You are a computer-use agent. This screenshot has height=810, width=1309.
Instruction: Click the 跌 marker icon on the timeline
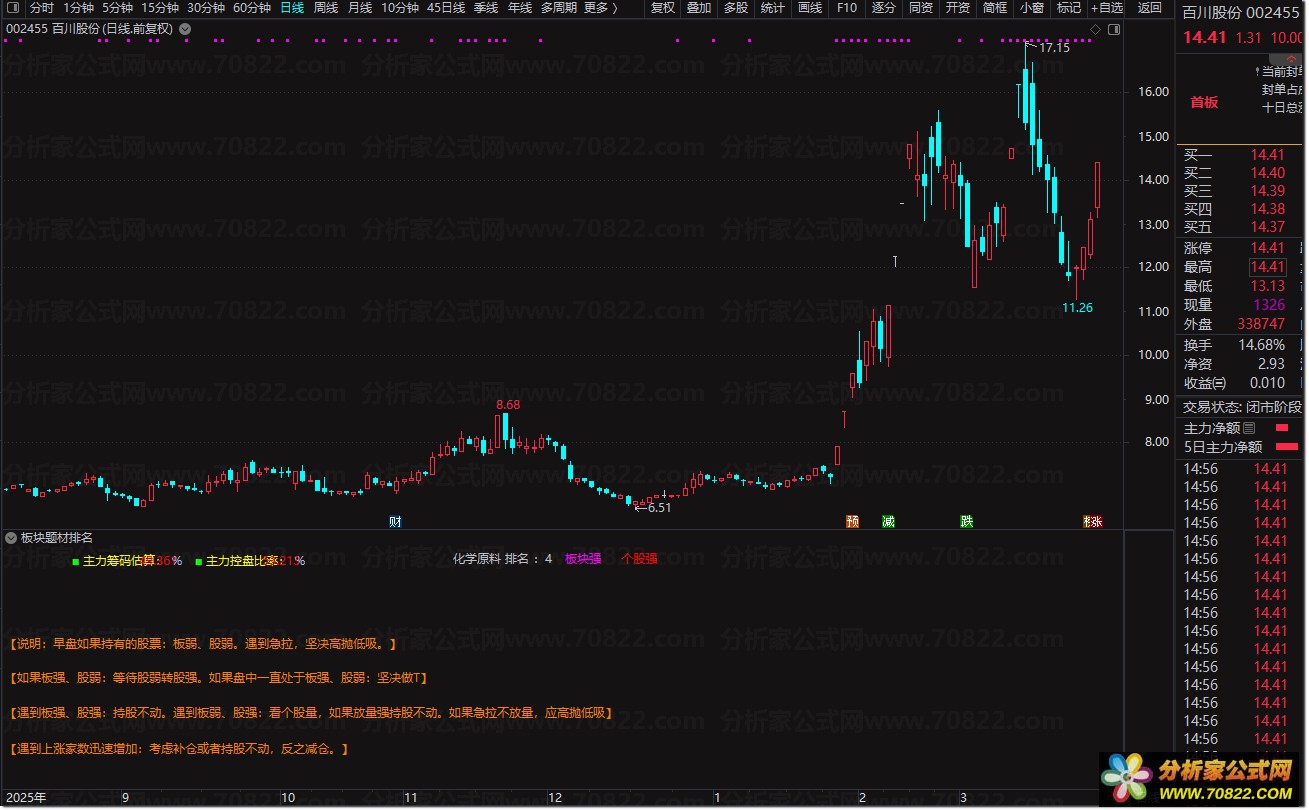(966, 522)
